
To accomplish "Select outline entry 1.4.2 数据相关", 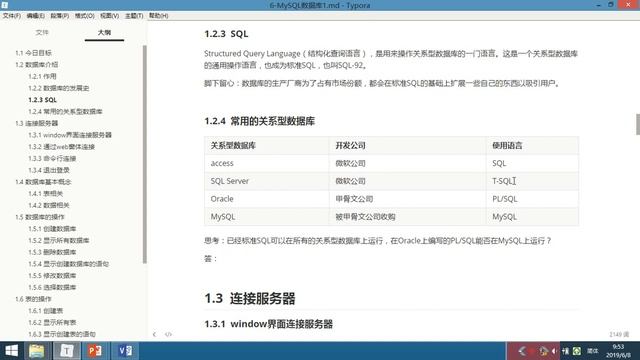I will point(49,205).
